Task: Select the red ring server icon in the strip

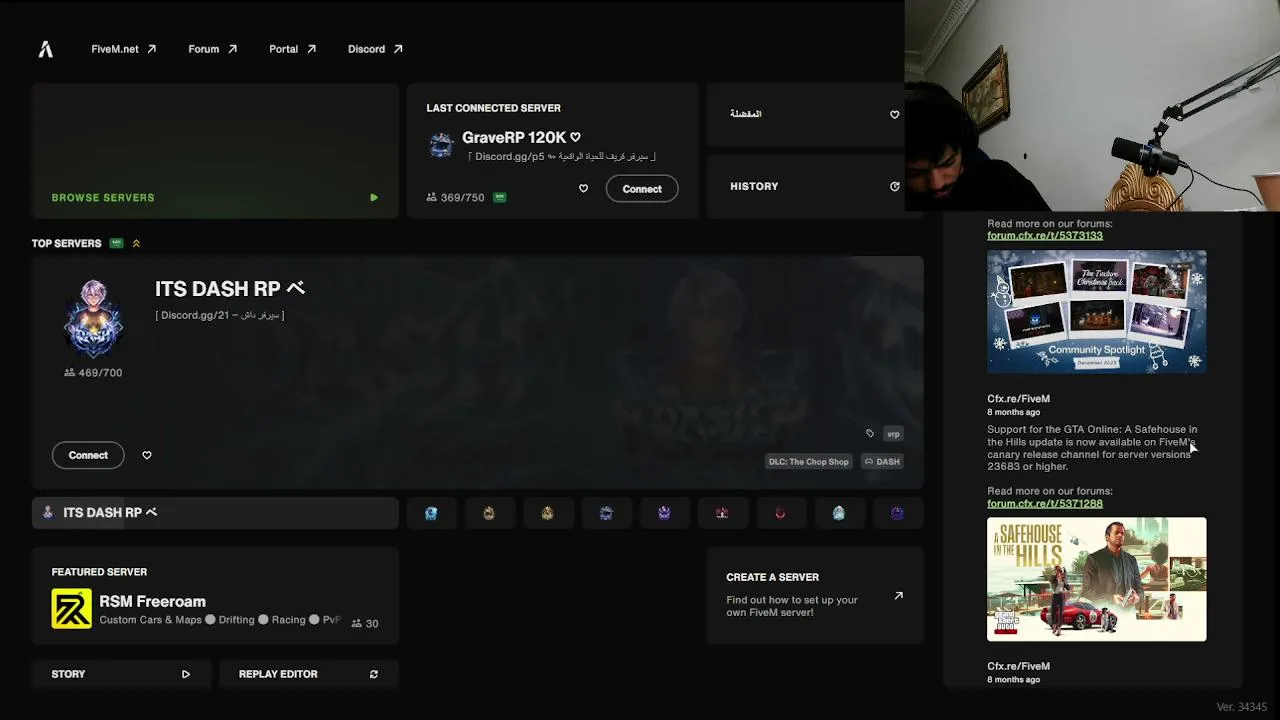Action: (780, 513)
